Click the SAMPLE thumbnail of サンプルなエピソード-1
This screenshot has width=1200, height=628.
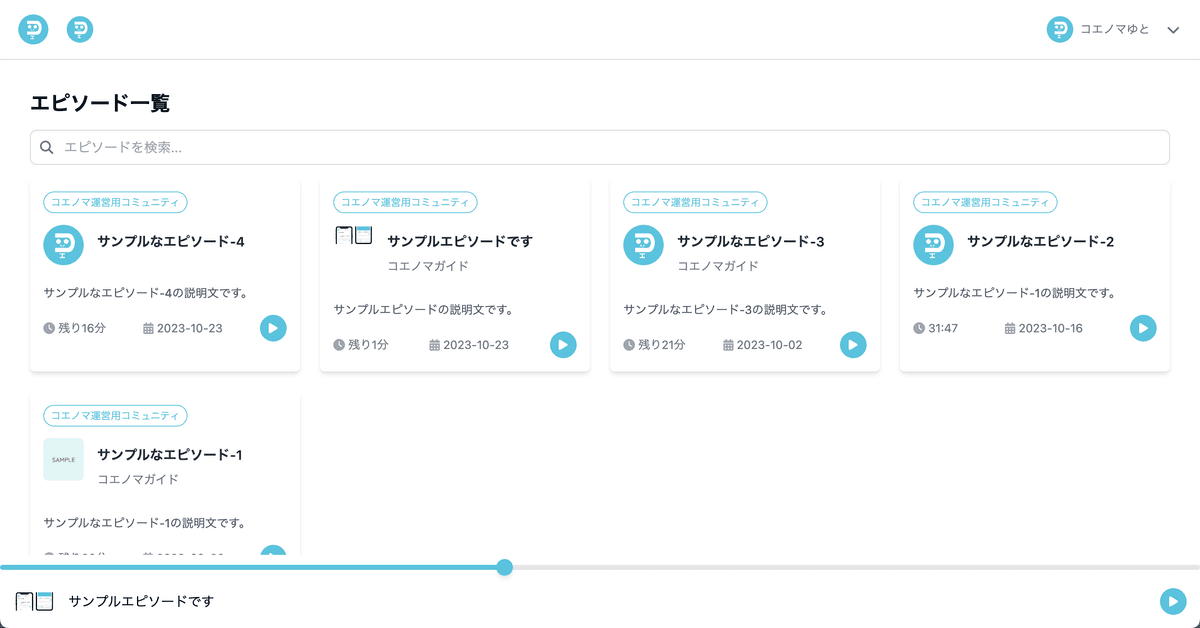[63, 459]
